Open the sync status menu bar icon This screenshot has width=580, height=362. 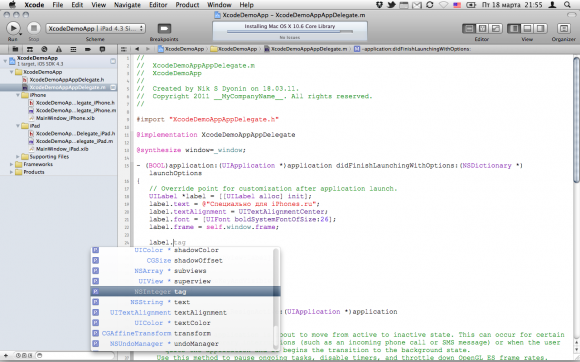click(429, 5)
